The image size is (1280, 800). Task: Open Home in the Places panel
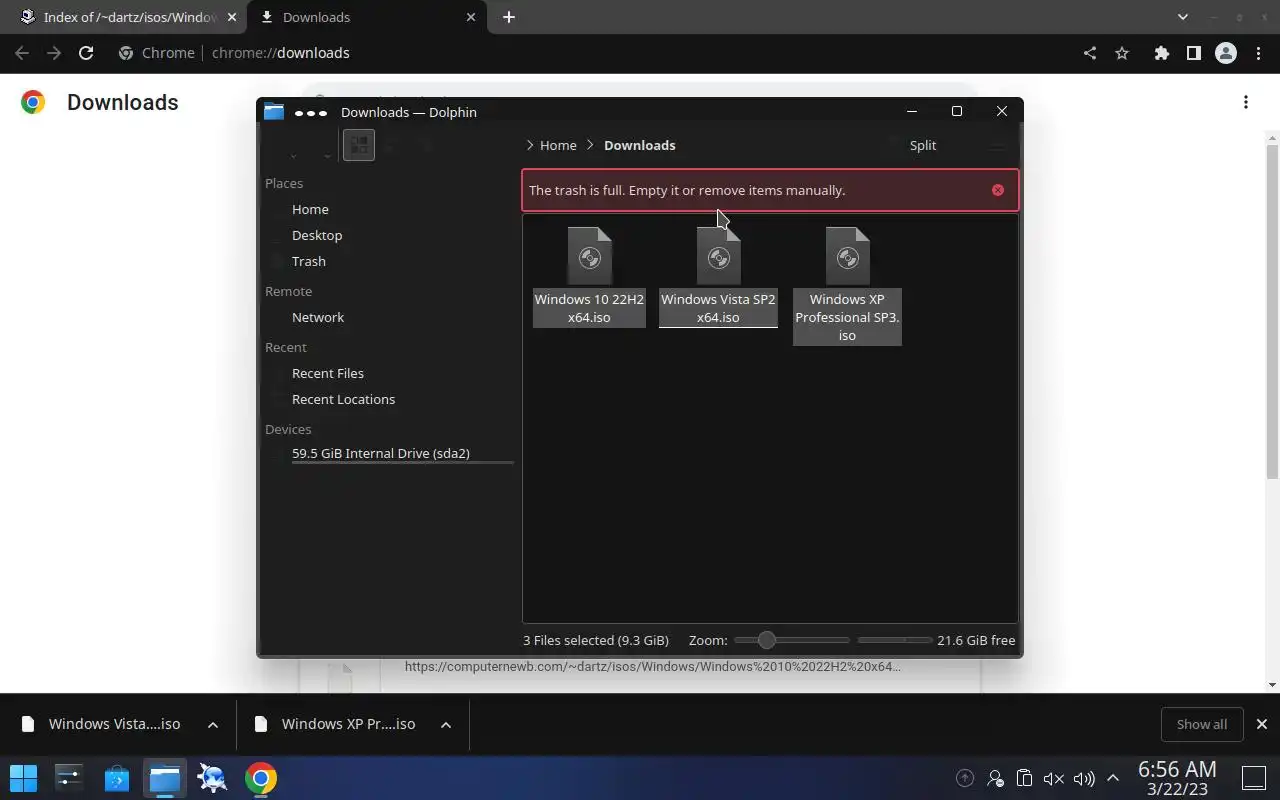(x=310, y=209)
